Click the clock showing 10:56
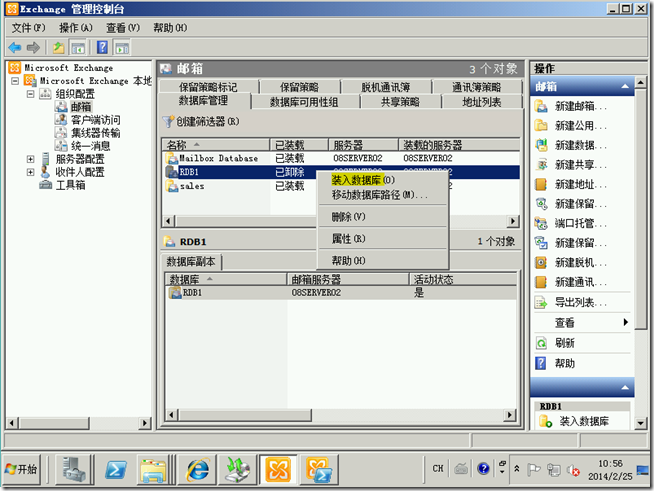Viewport: 654px width, 491px height. pyautogui.click(x=610, y=463)
